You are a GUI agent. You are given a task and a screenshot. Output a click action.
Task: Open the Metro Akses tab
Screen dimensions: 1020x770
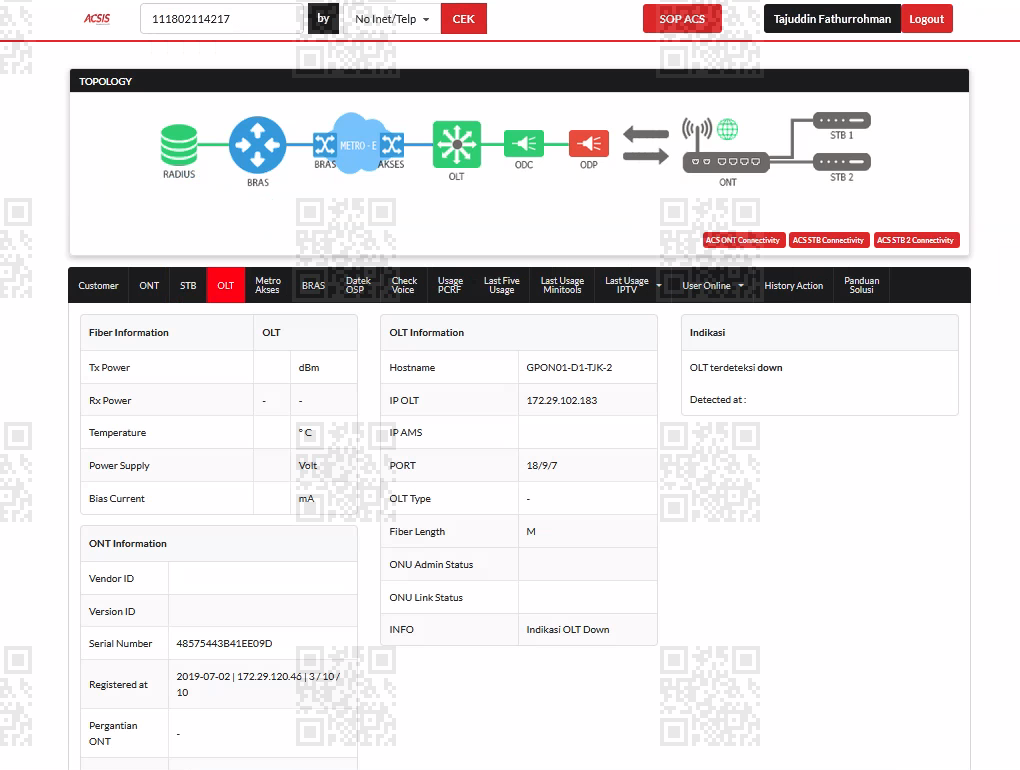coord(268,285)
